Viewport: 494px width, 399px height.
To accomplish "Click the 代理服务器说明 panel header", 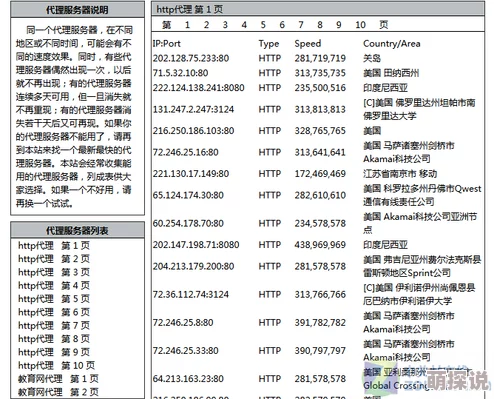I will click(77, 10).
